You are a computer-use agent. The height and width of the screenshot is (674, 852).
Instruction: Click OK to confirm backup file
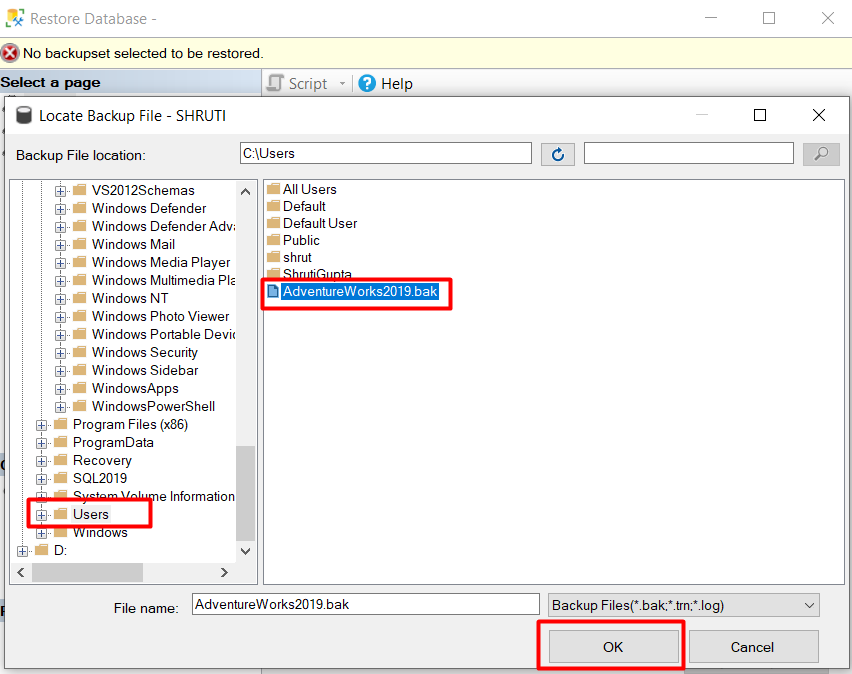[x=613, y=647]
